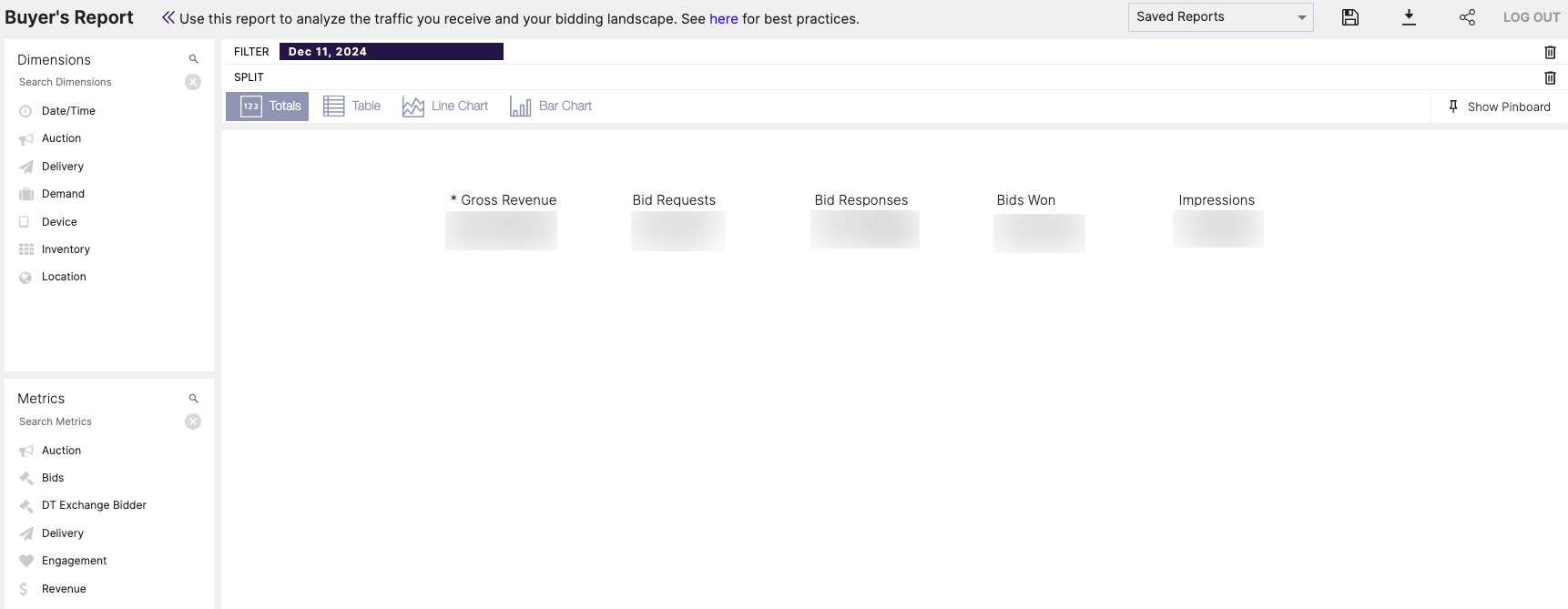Expand the Engagement metrics group
The width and height of the screenshot is (1568, 609).
click(74, 561)
